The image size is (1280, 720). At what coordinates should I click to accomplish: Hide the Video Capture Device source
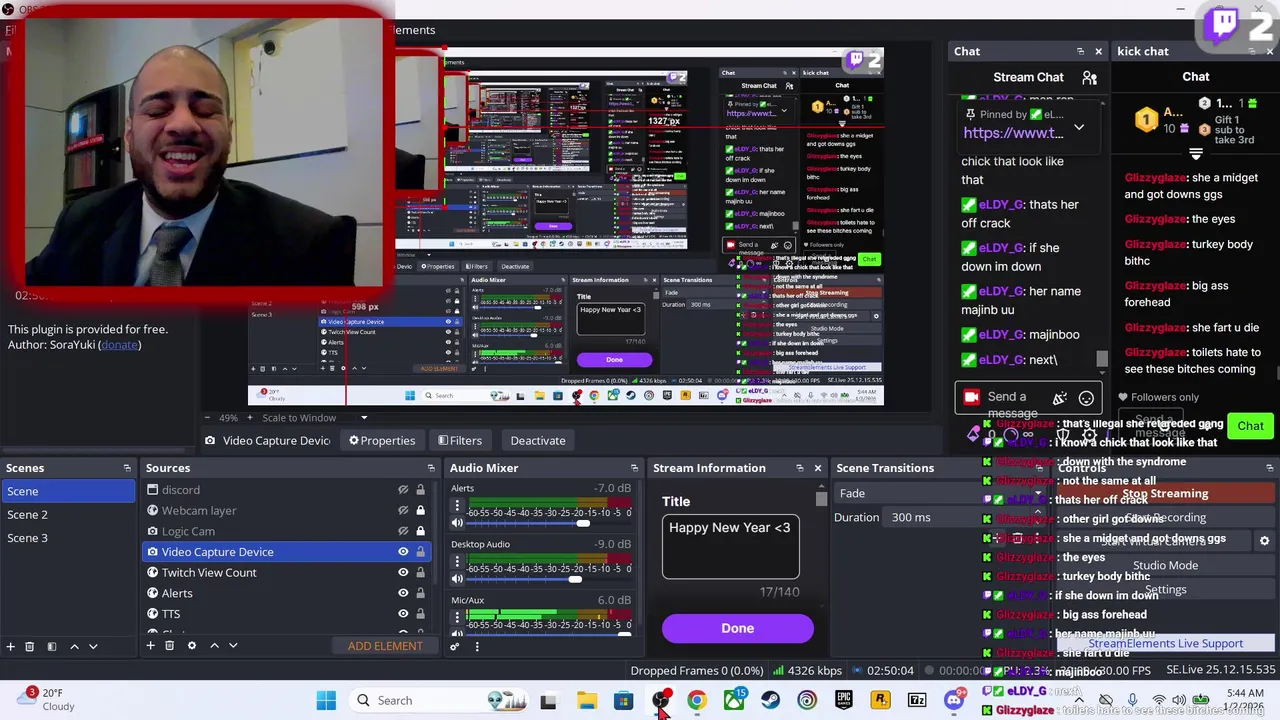[403, 552]
